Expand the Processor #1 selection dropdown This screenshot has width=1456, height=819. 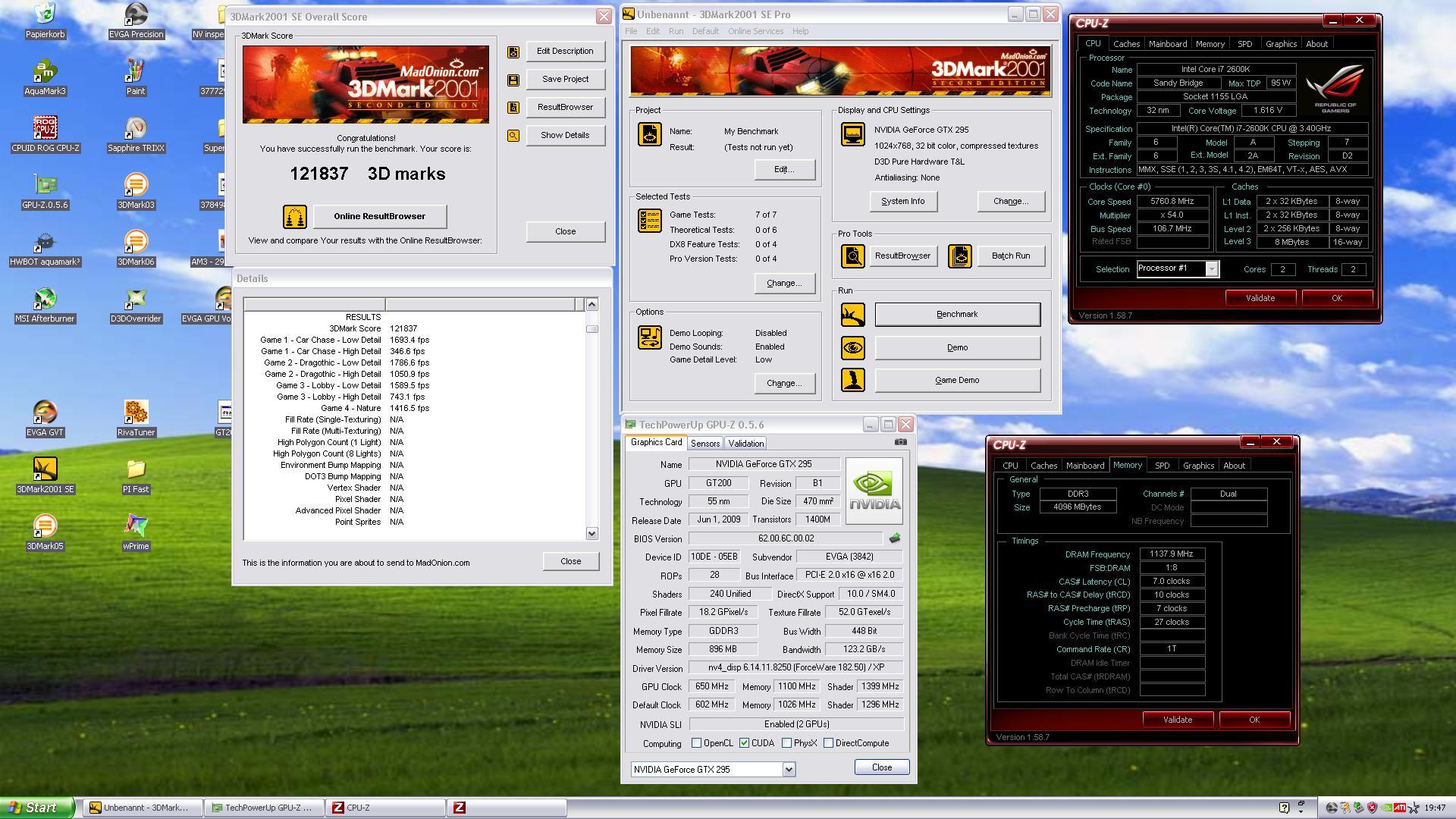1212,269
